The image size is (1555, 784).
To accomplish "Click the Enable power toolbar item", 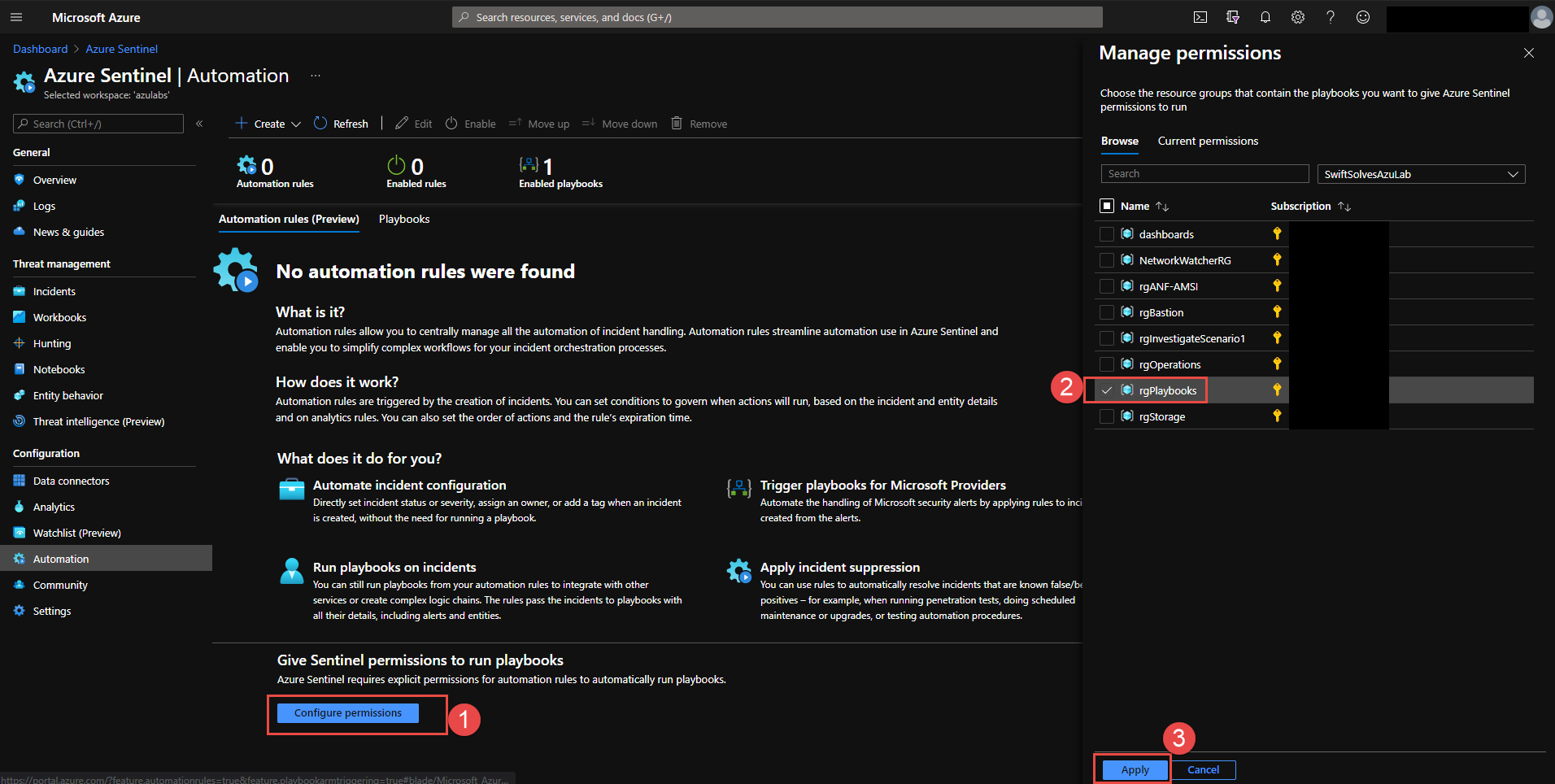I will pyautogui.click(x=470, y=124).
